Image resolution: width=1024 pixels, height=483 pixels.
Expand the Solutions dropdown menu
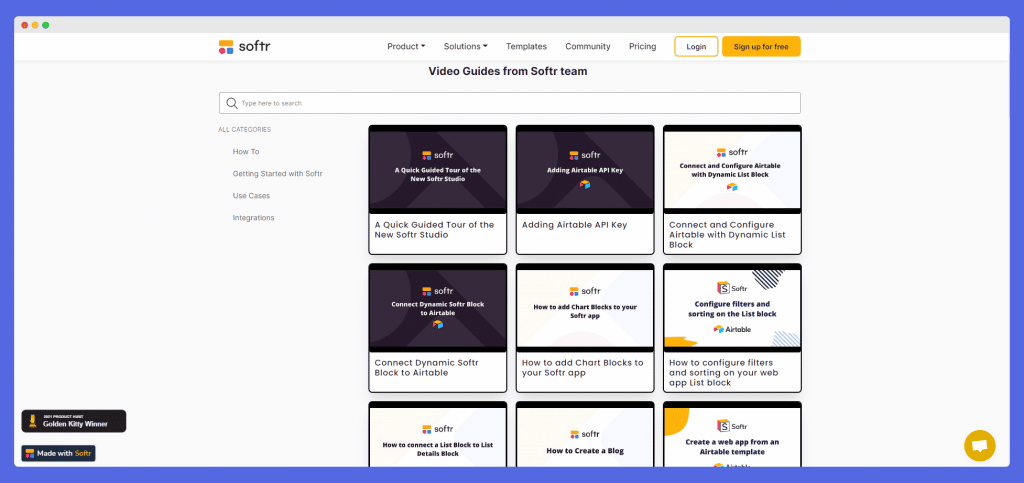(466, 46)
